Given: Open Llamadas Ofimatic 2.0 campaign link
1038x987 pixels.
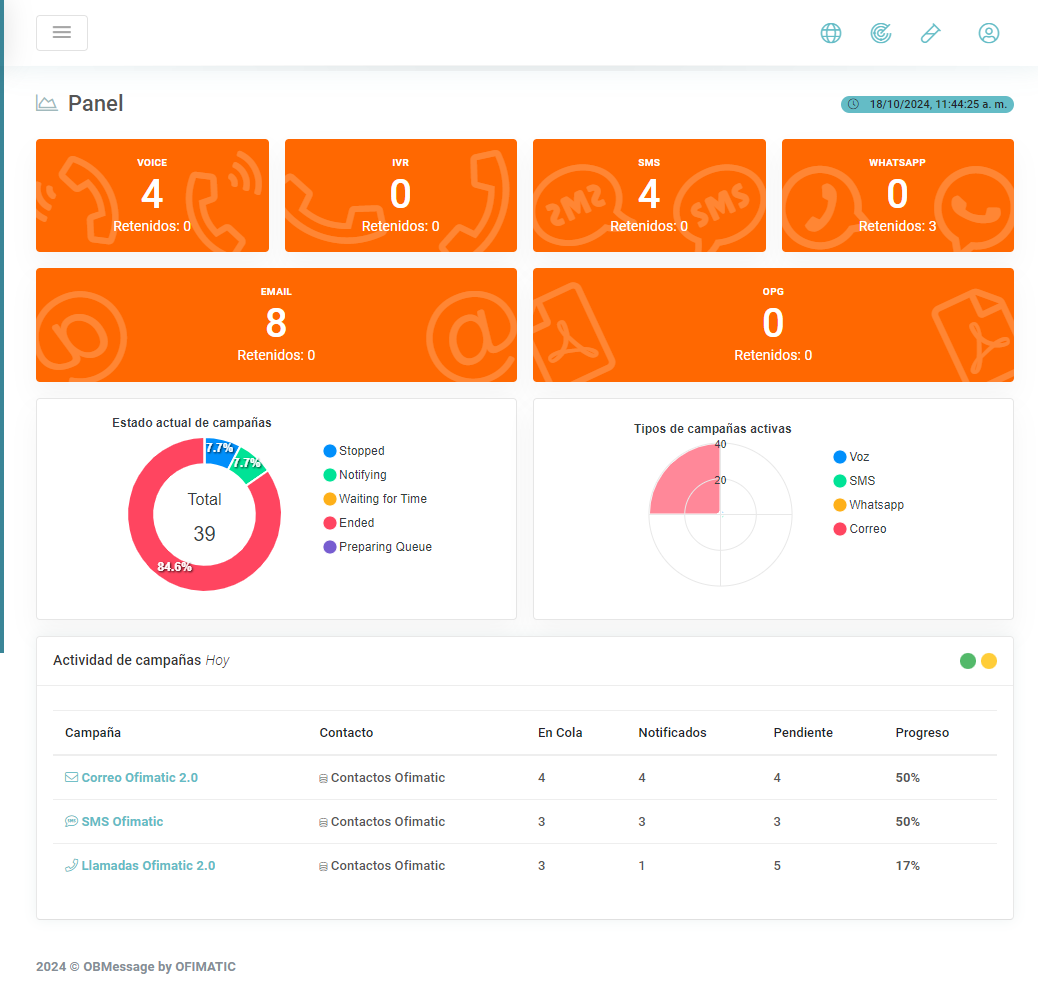Looking at the screenshot, I should (x=148, y=865).
